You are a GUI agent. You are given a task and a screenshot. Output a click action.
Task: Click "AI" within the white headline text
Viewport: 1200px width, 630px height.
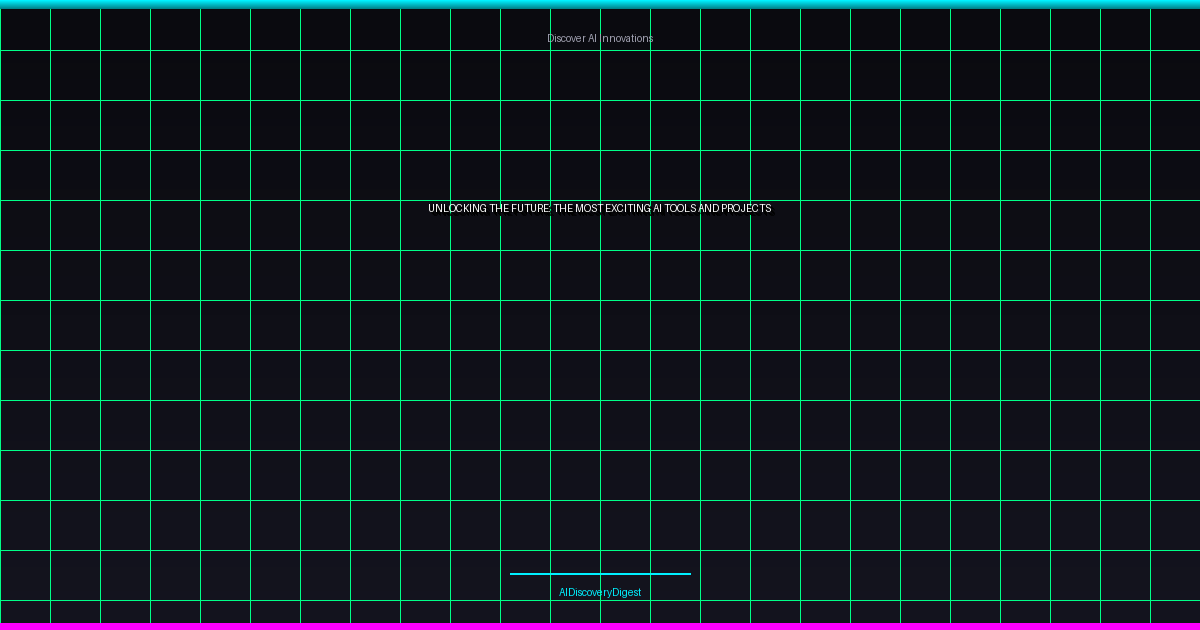[657, 208]
